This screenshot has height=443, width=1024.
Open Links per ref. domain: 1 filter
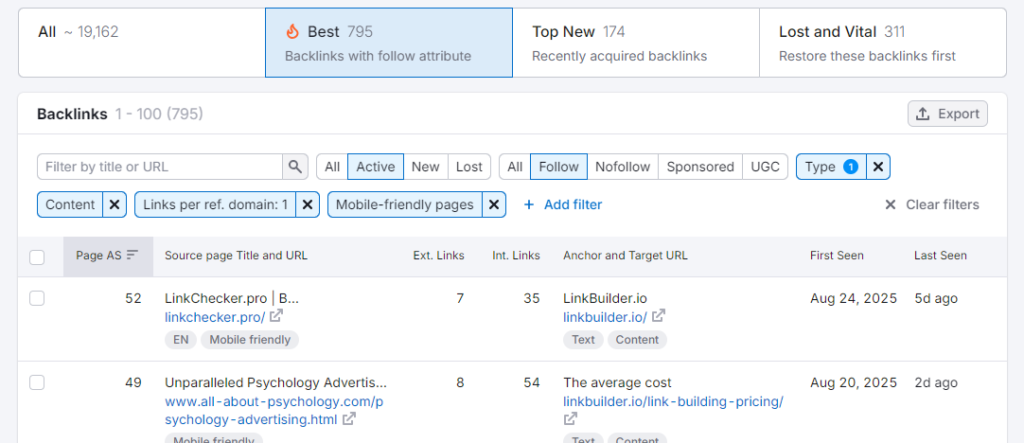pos(216,205)
